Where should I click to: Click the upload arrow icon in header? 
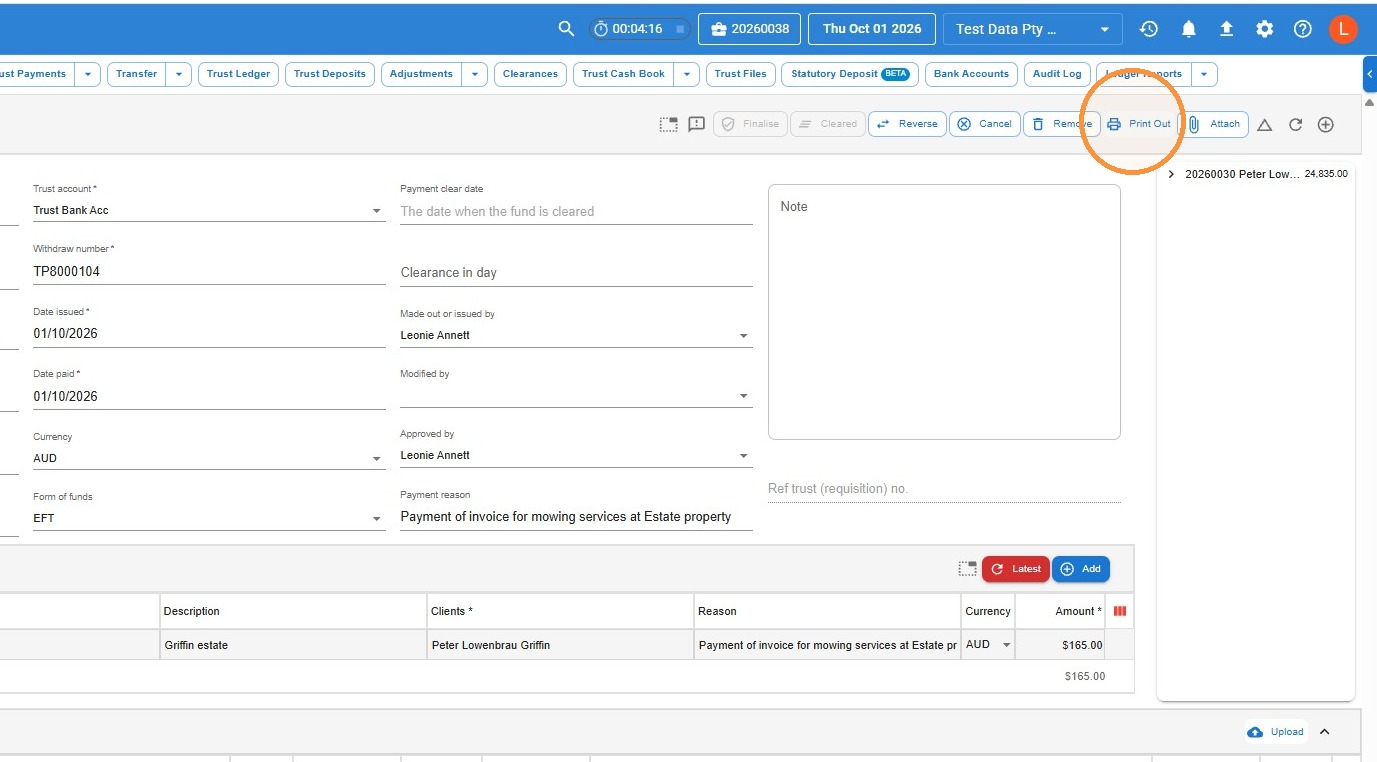click(1226, 29)
